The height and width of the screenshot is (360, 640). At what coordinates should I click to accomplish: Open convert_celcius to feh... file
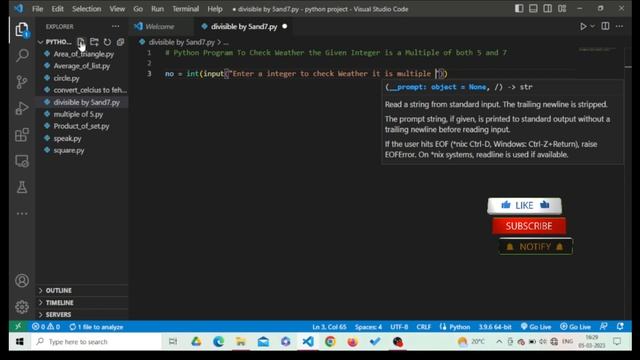(x=90, y=90)
